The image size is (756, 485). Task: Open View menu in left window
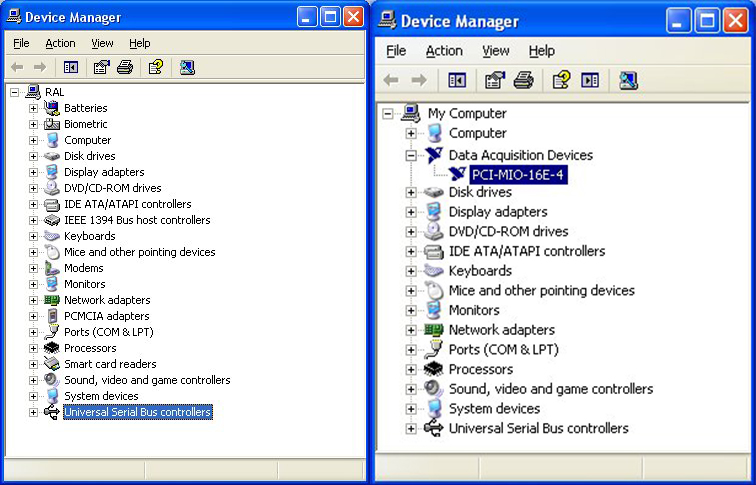[x=102, y=43]
